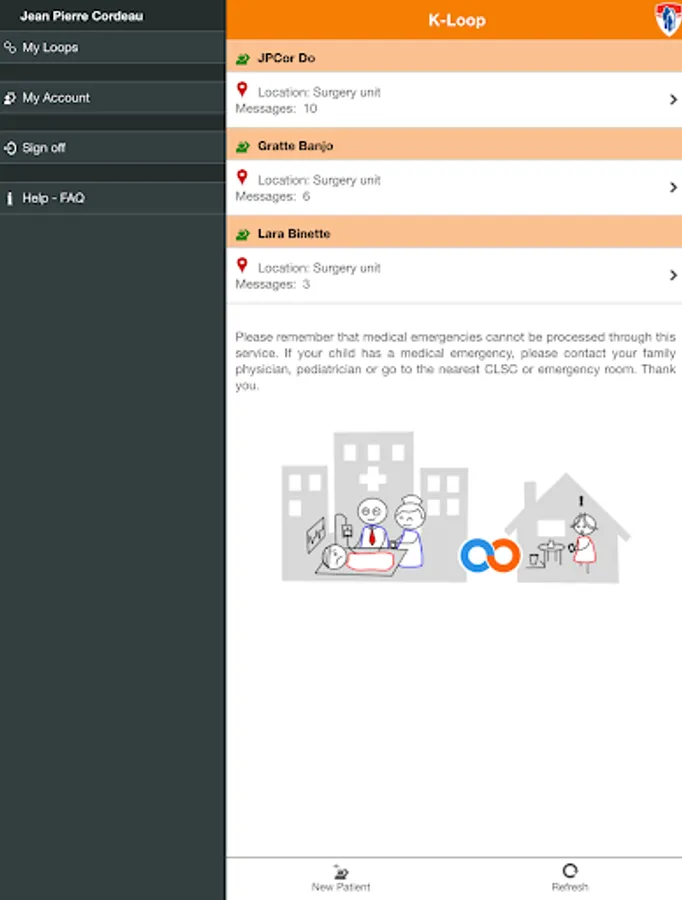Click the My Loops link icon
Viewport: 682px width, 900px height.
pos(10,47)
